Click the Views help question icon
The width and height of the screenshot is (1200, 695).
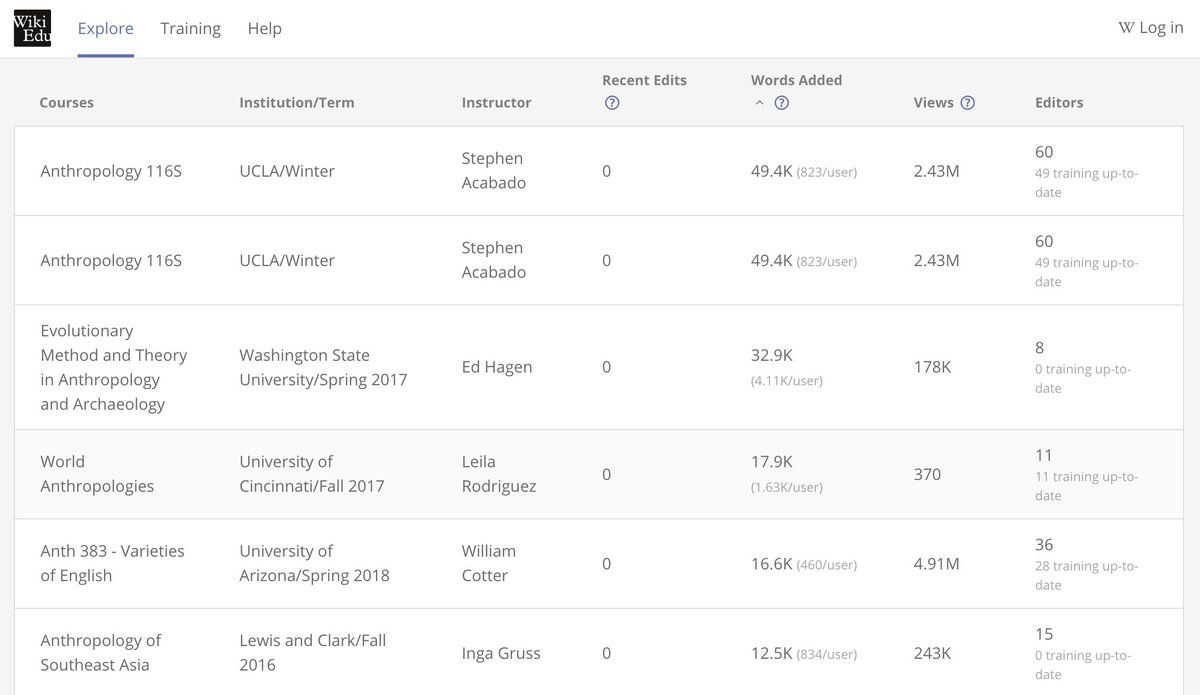click(967, 103)
